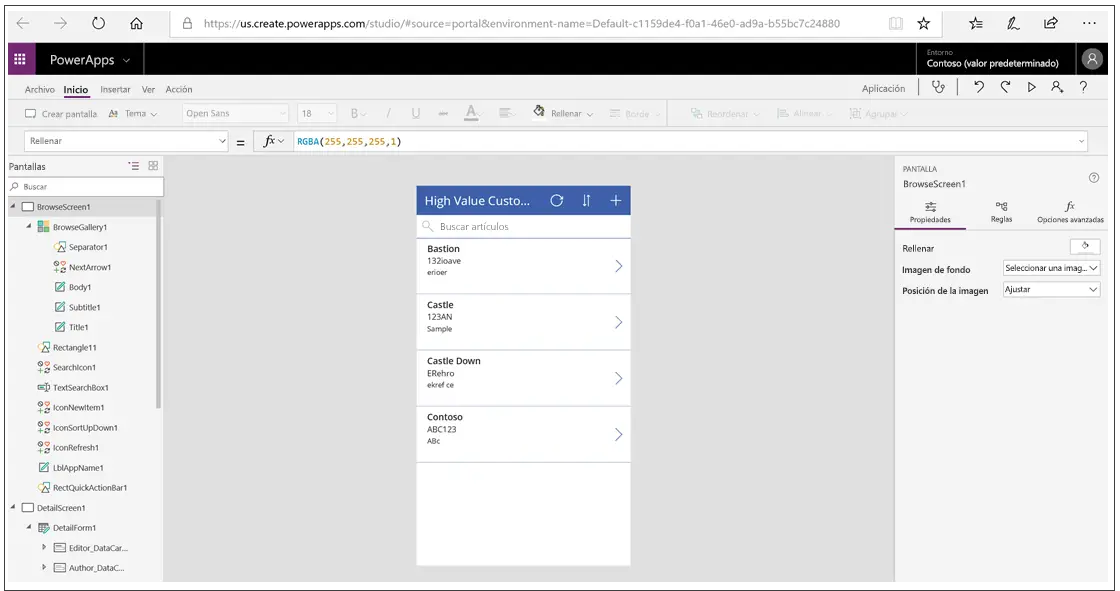This screenshot has height=591, width=1120.
Task: Click the Redo arrow icon
Action: (x=1005, y=87)
